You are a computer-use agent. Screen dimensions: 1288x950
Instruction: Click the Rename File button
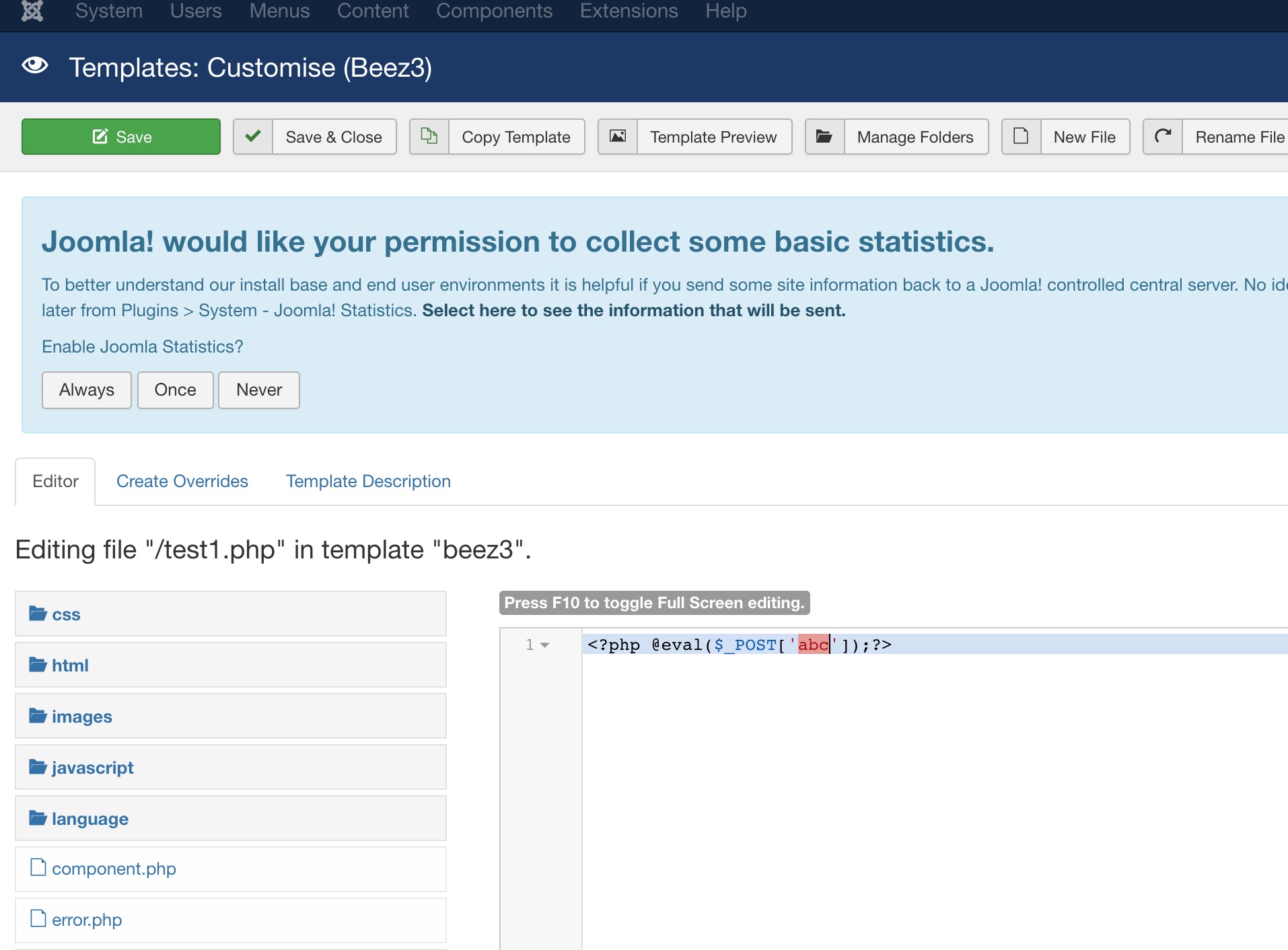click(x=1215, y=137)
